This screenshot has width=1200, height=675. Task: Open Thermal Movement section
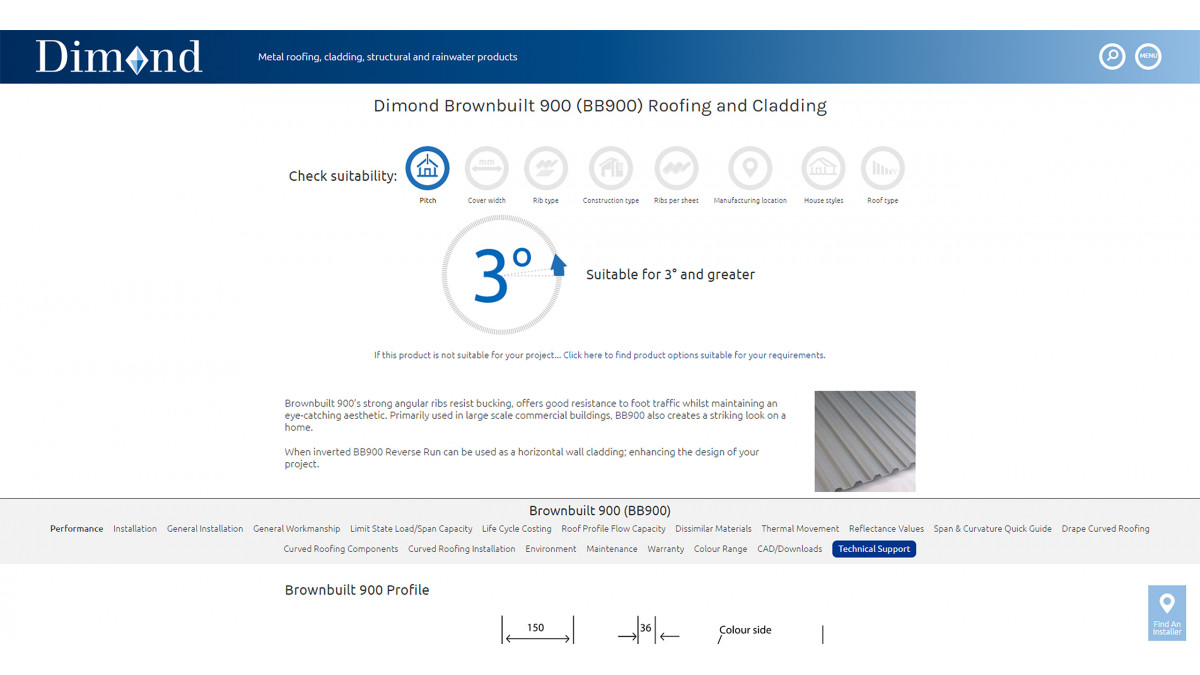pyautogui.click(x=800, y=529)
